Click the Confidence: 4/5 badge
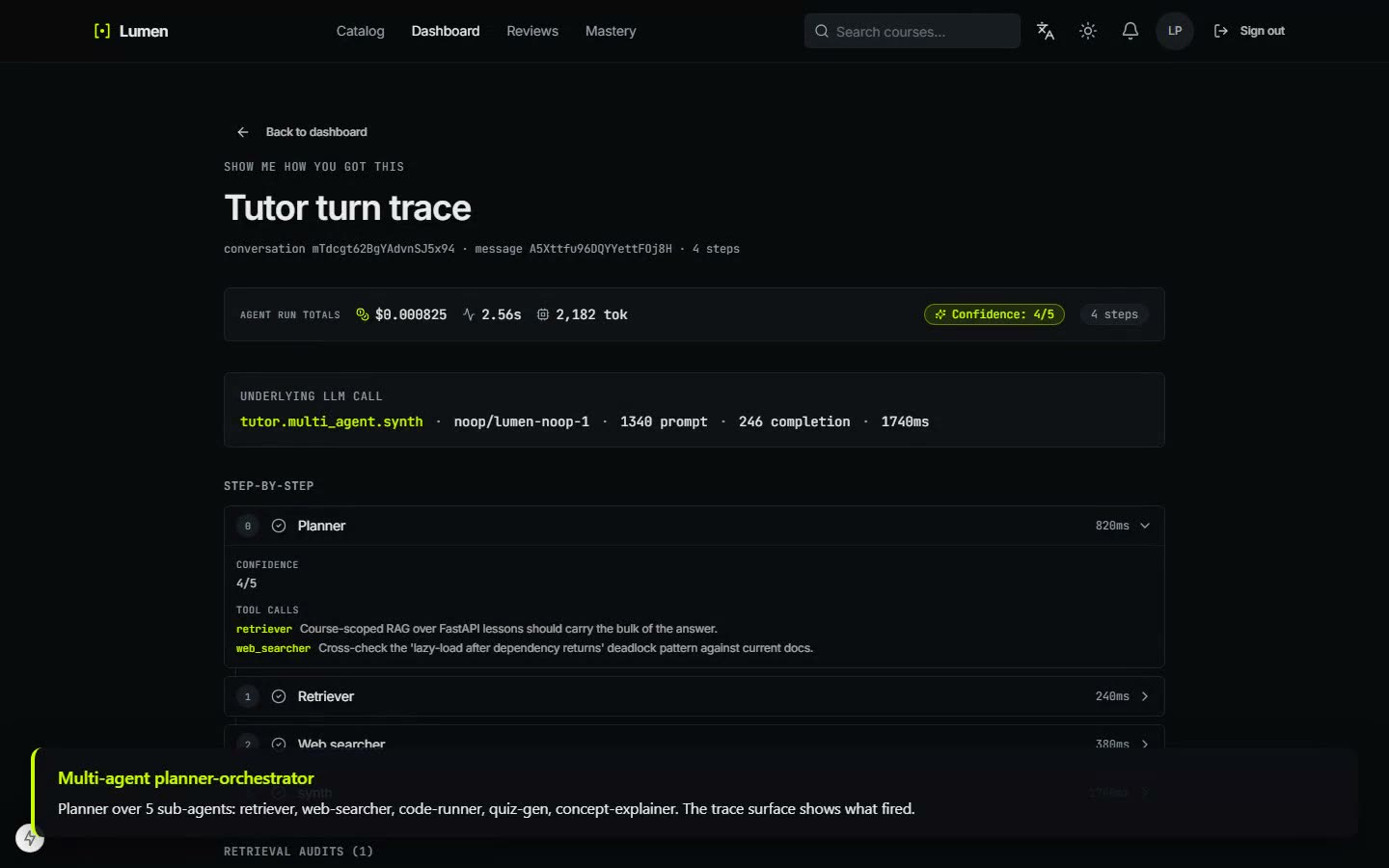Image resolution: width=1389 pixels, height=868 pixels. 994,314
